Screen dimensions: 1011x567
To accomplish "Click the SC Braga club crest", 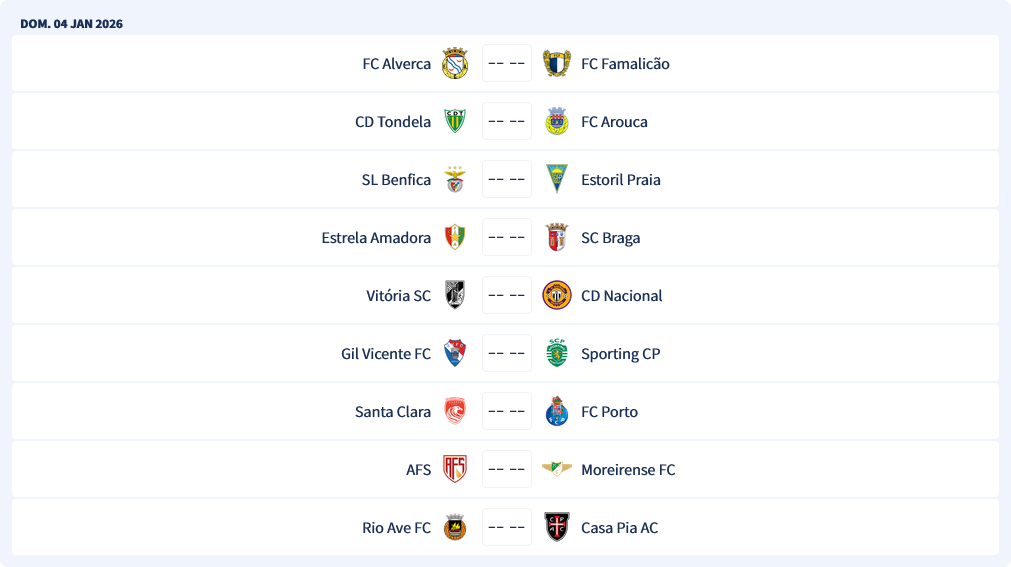I will tap(557, 238).
